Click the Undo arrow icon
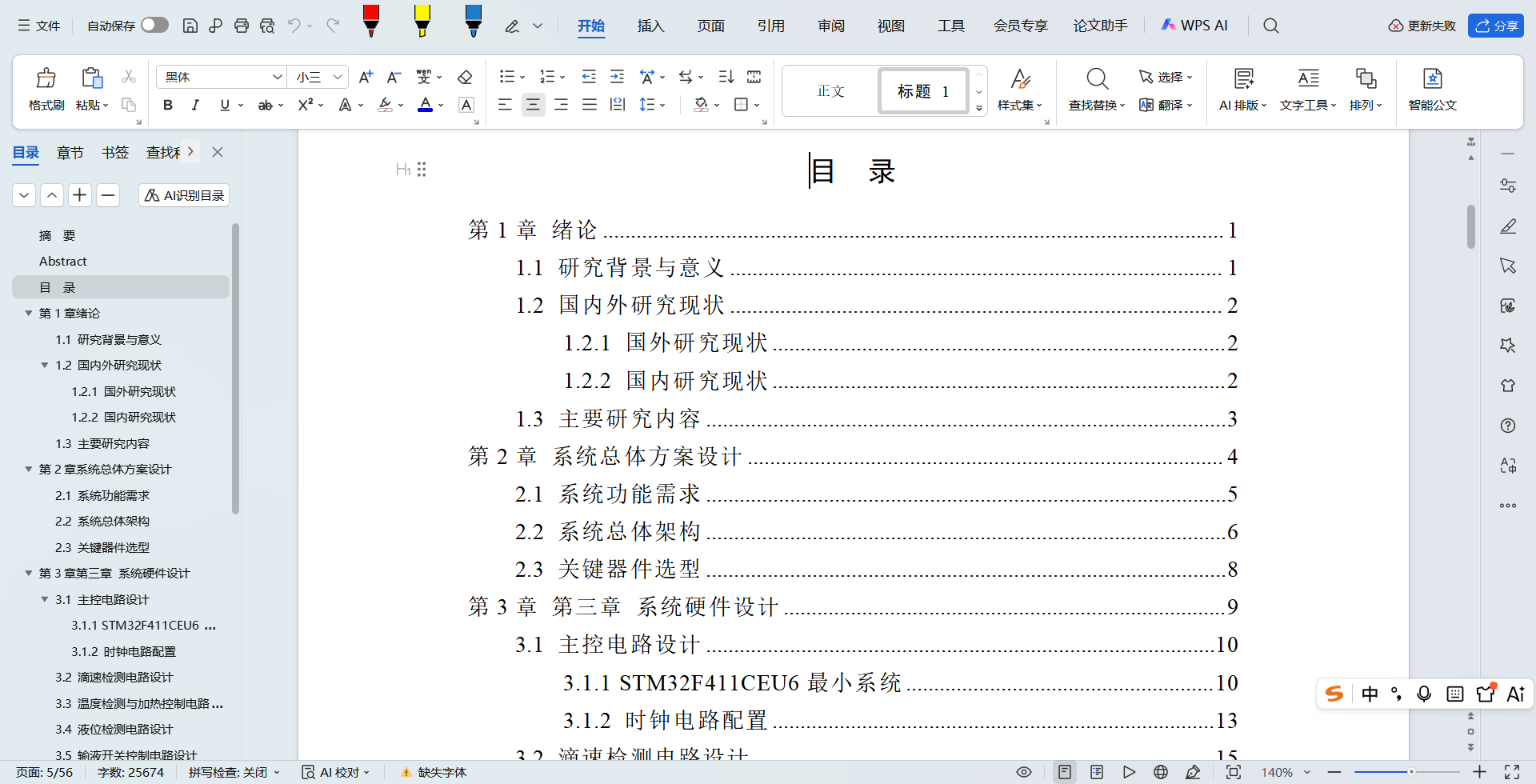1536x784 pixels. 294,26
